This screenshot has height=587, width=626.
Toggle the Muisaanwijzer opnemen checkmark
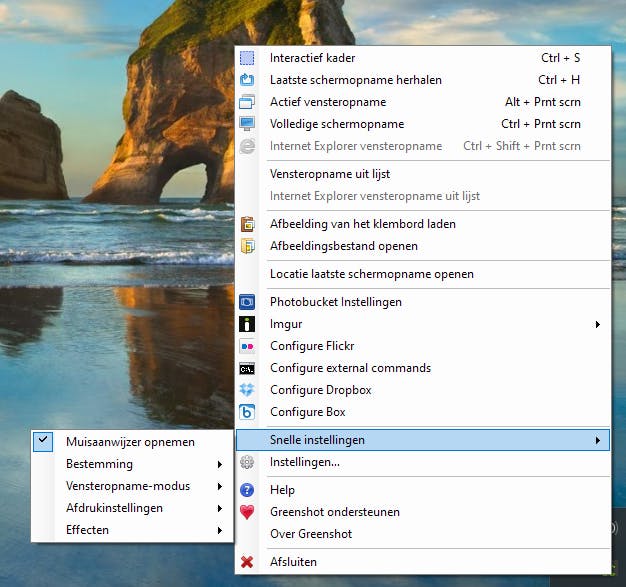pos(43,442)
